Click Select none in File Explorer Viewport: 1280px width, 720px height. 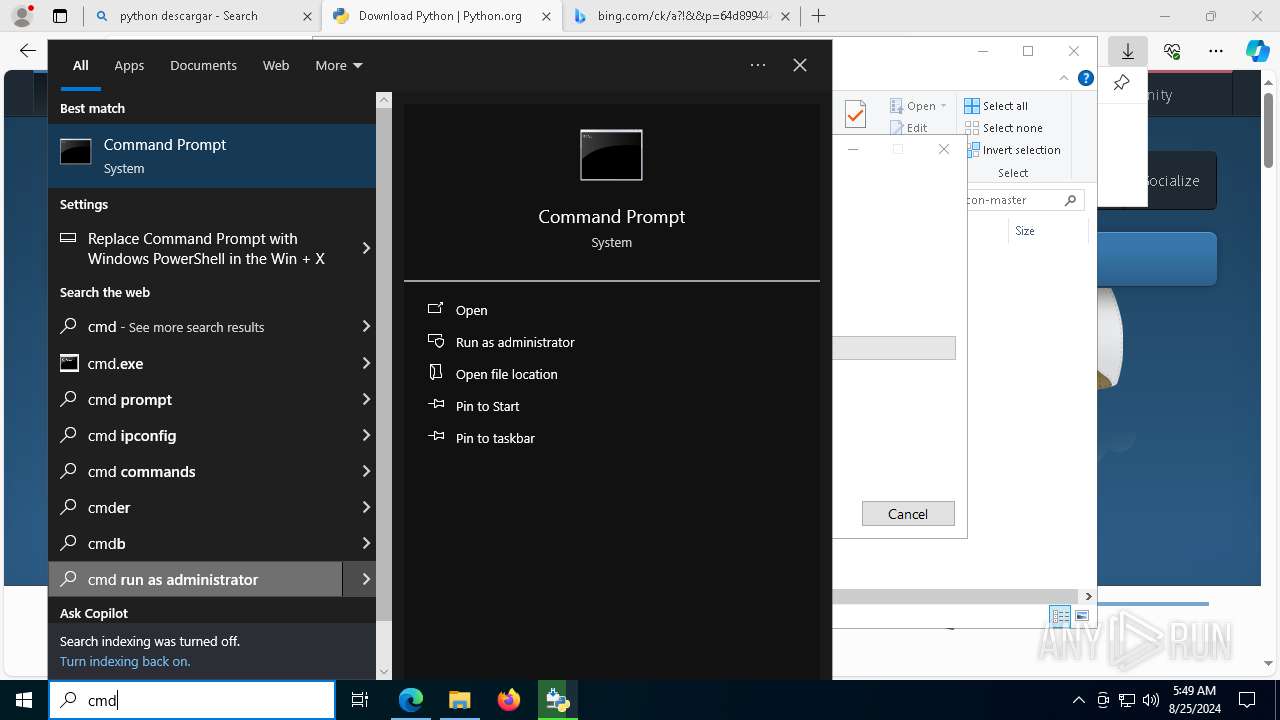tap(1003, 128)
